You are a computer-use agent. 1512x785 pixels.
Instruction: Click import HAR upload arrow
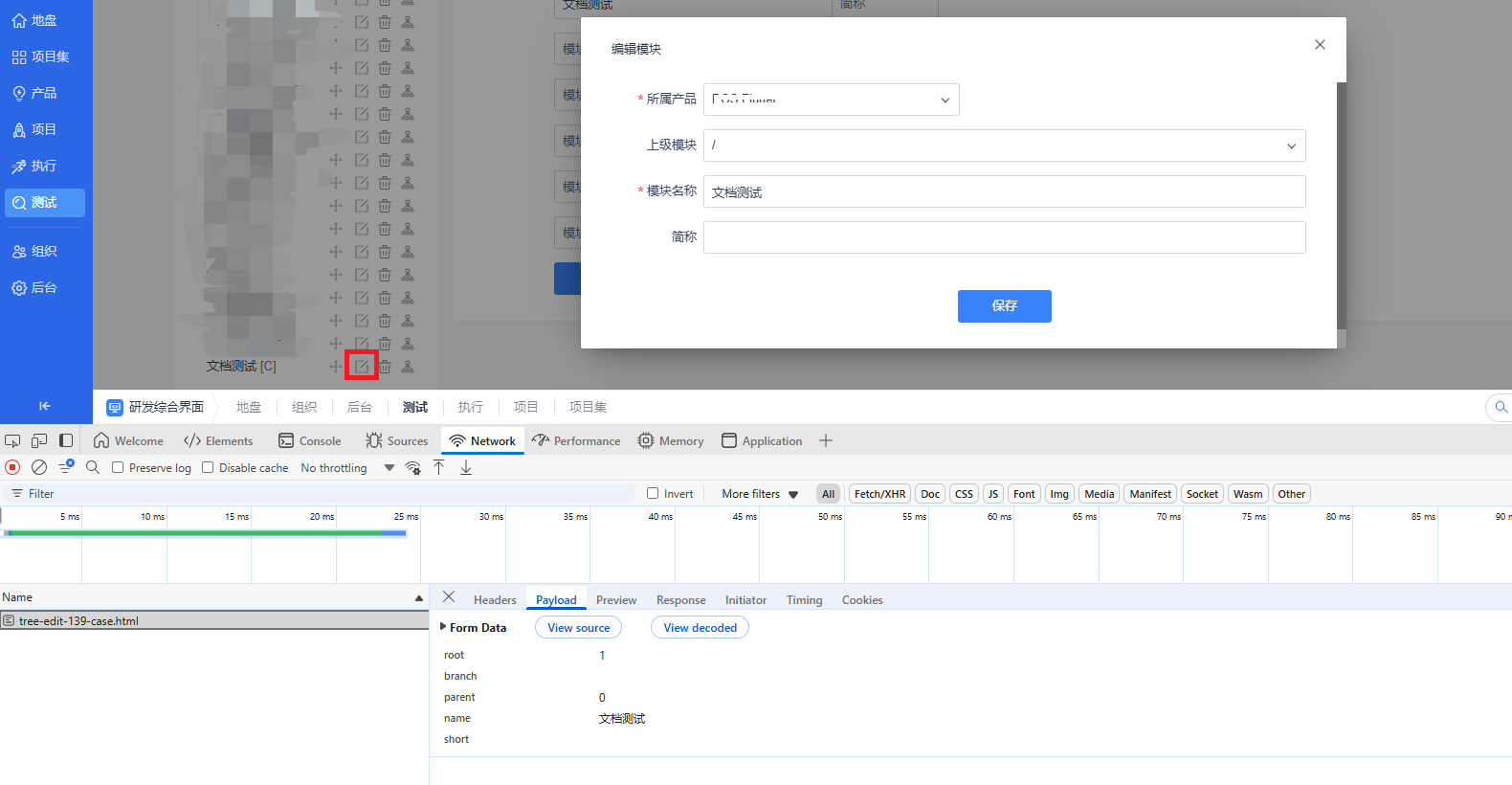pyautogui.click(x=439, y=467)
